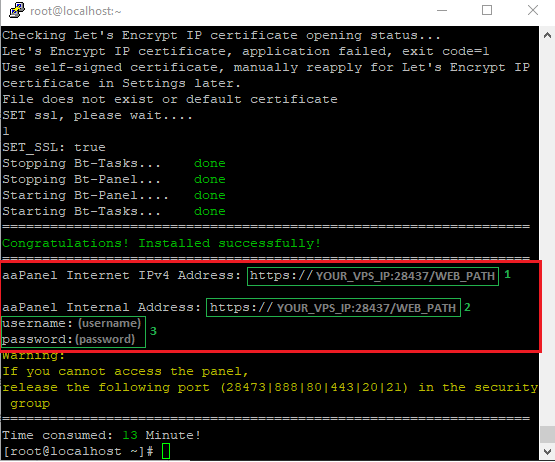Click the username credential line
The height and width of the screenshot is (462, 555).
(72, 323)
